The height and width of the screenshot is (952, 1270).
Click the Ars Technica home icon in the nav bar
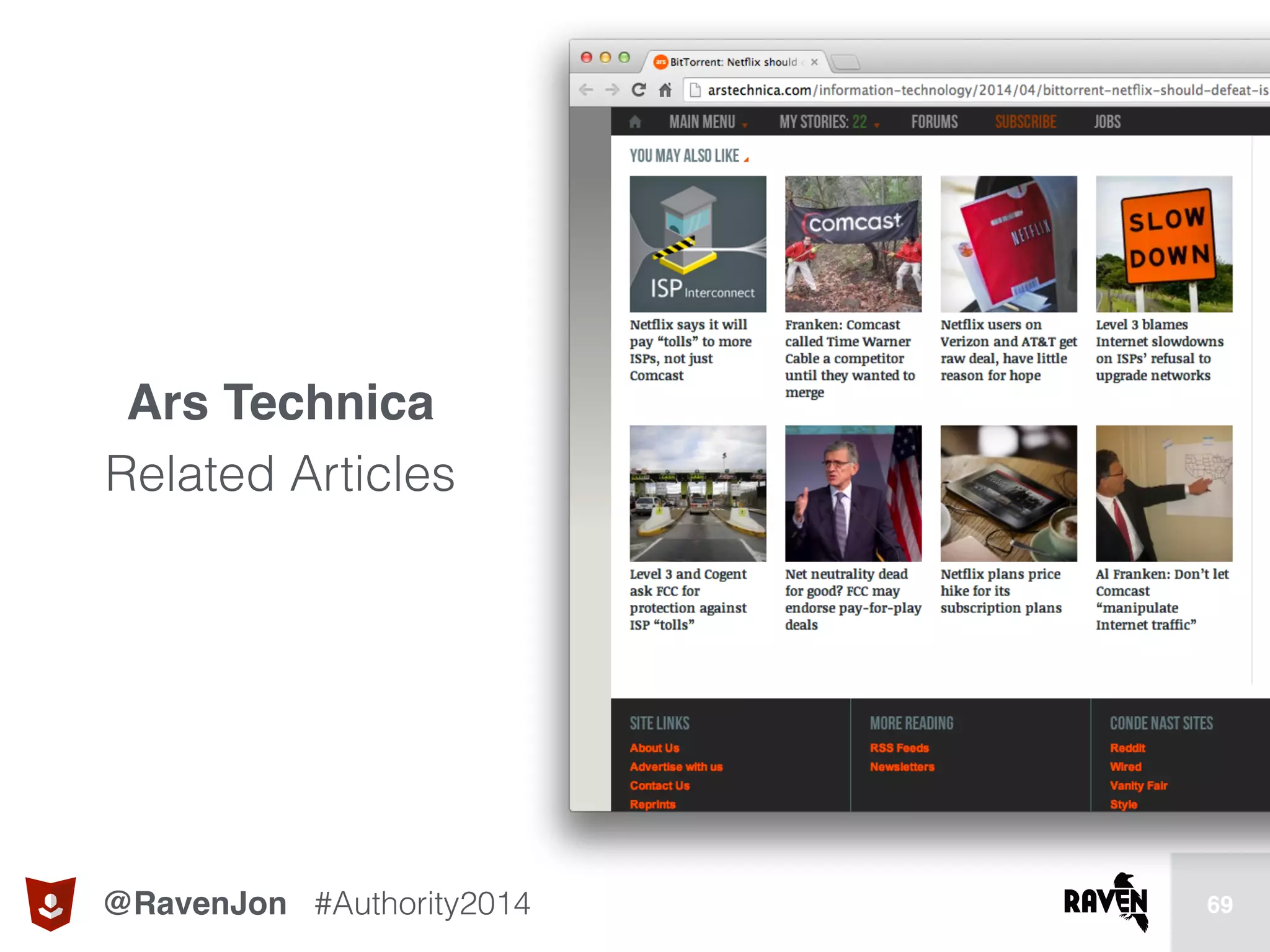click(635, 122)
